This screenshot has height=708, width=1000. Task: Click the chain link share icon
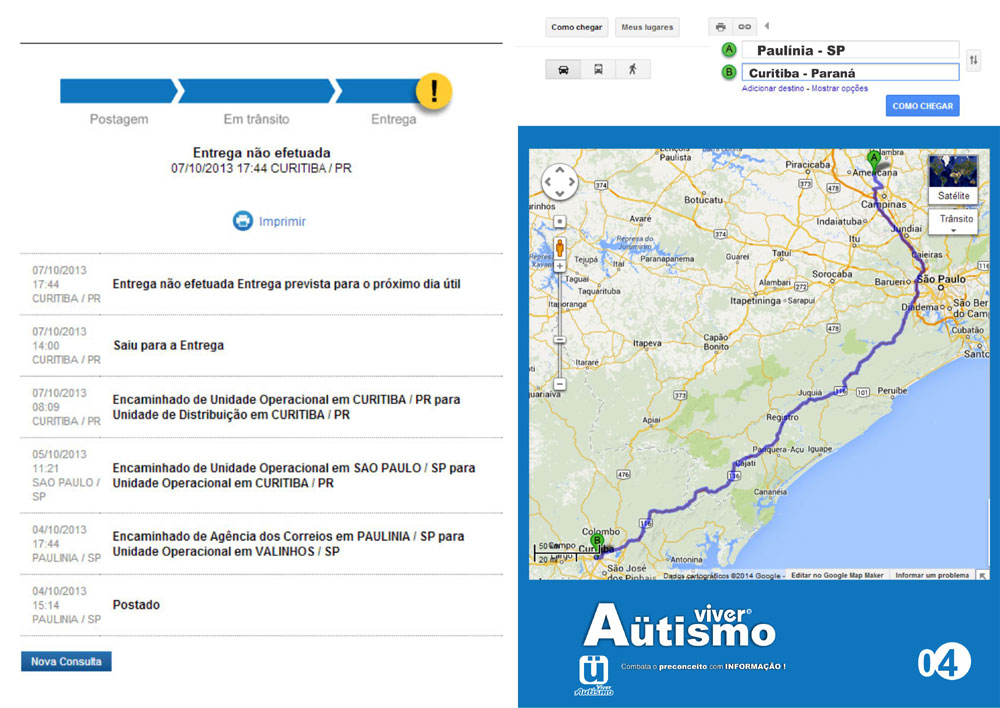(744, 27)
